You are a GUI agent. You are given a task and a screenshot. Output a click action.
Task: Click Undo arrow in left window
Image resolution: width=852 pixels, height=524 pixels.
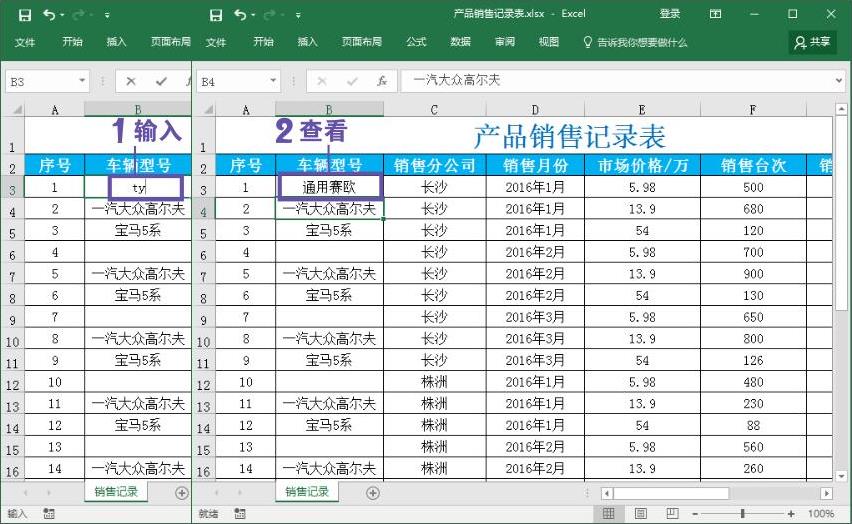49,15
